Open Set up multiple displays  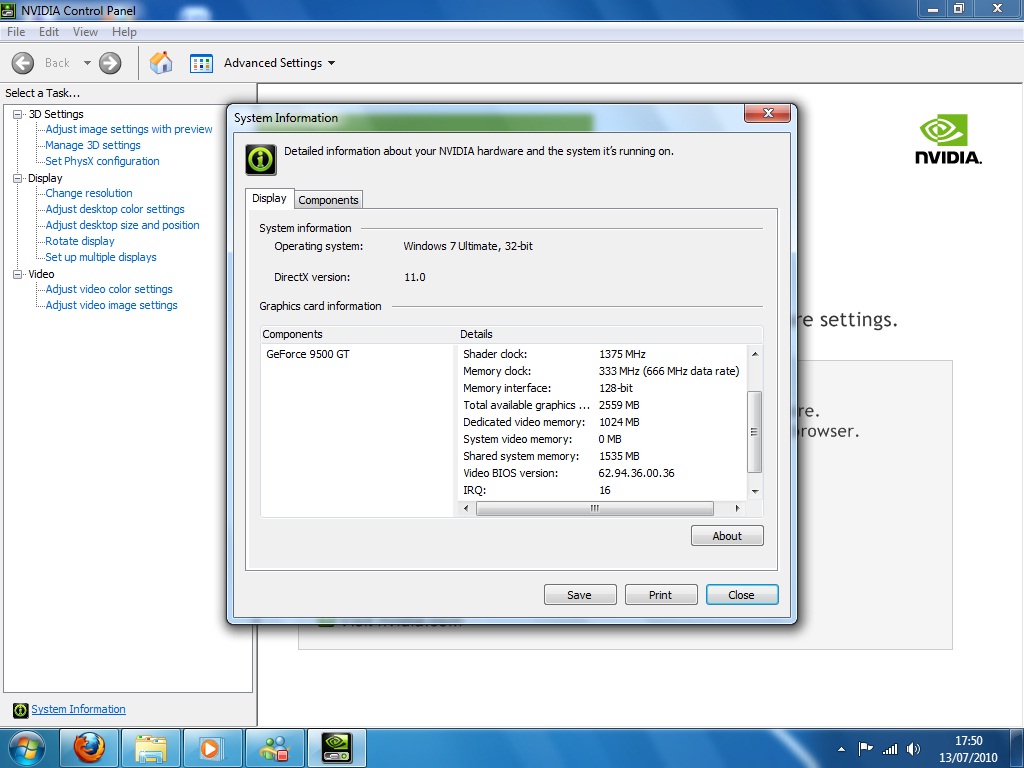click(x=101, y=257)
